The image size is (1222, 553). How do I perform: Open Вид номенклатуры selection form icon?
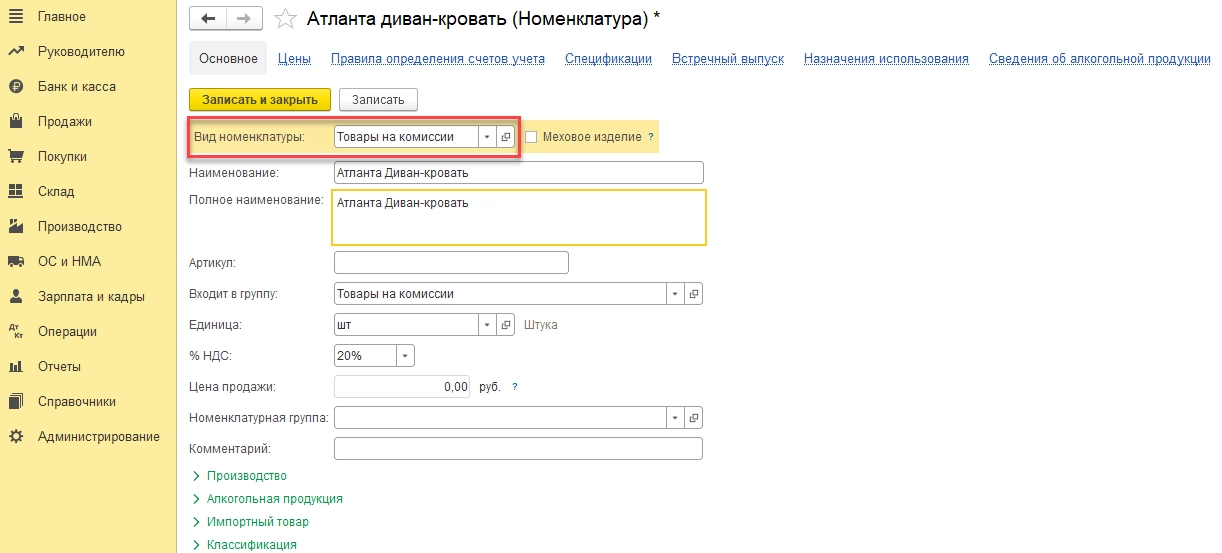(x=506, y=137)
